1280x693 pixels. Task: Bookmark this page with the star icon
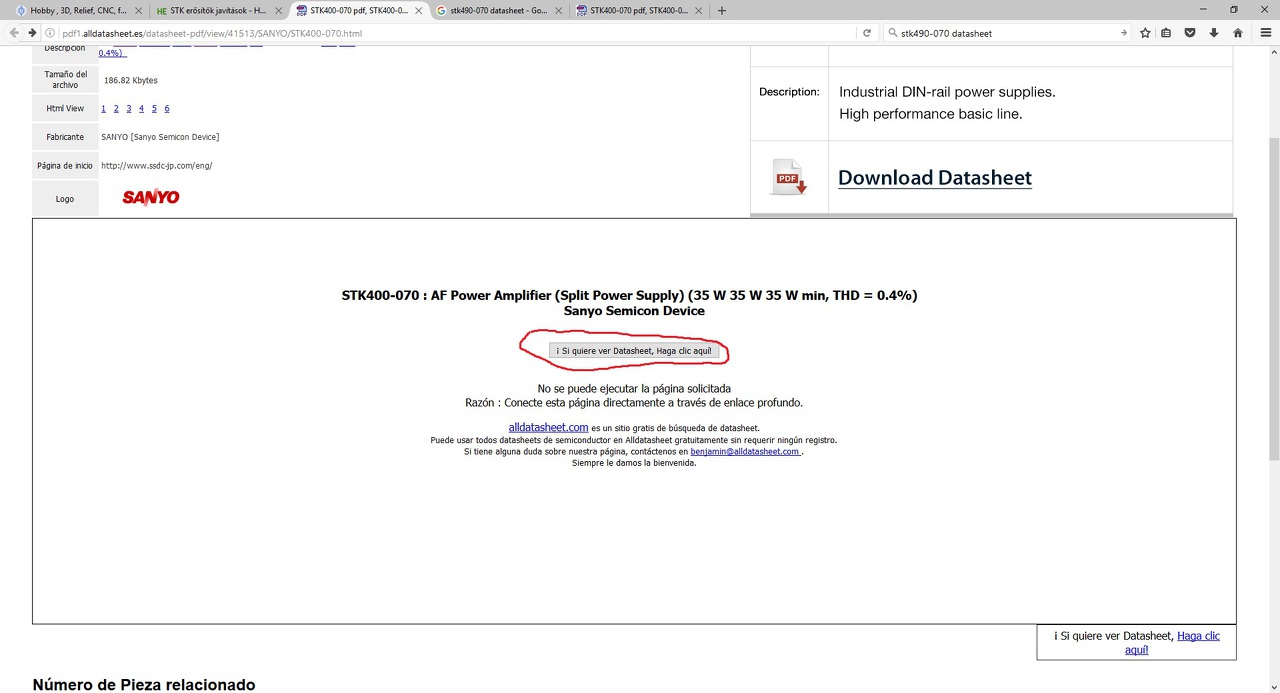tap(1146, 33)
